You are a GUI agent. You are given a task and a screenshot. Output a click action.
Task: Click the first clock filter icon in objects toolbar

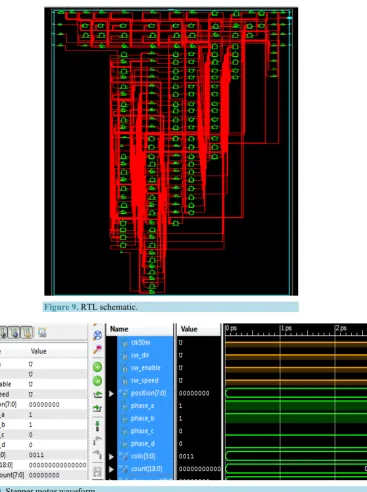pyautogui.click(x=3, y=332)
